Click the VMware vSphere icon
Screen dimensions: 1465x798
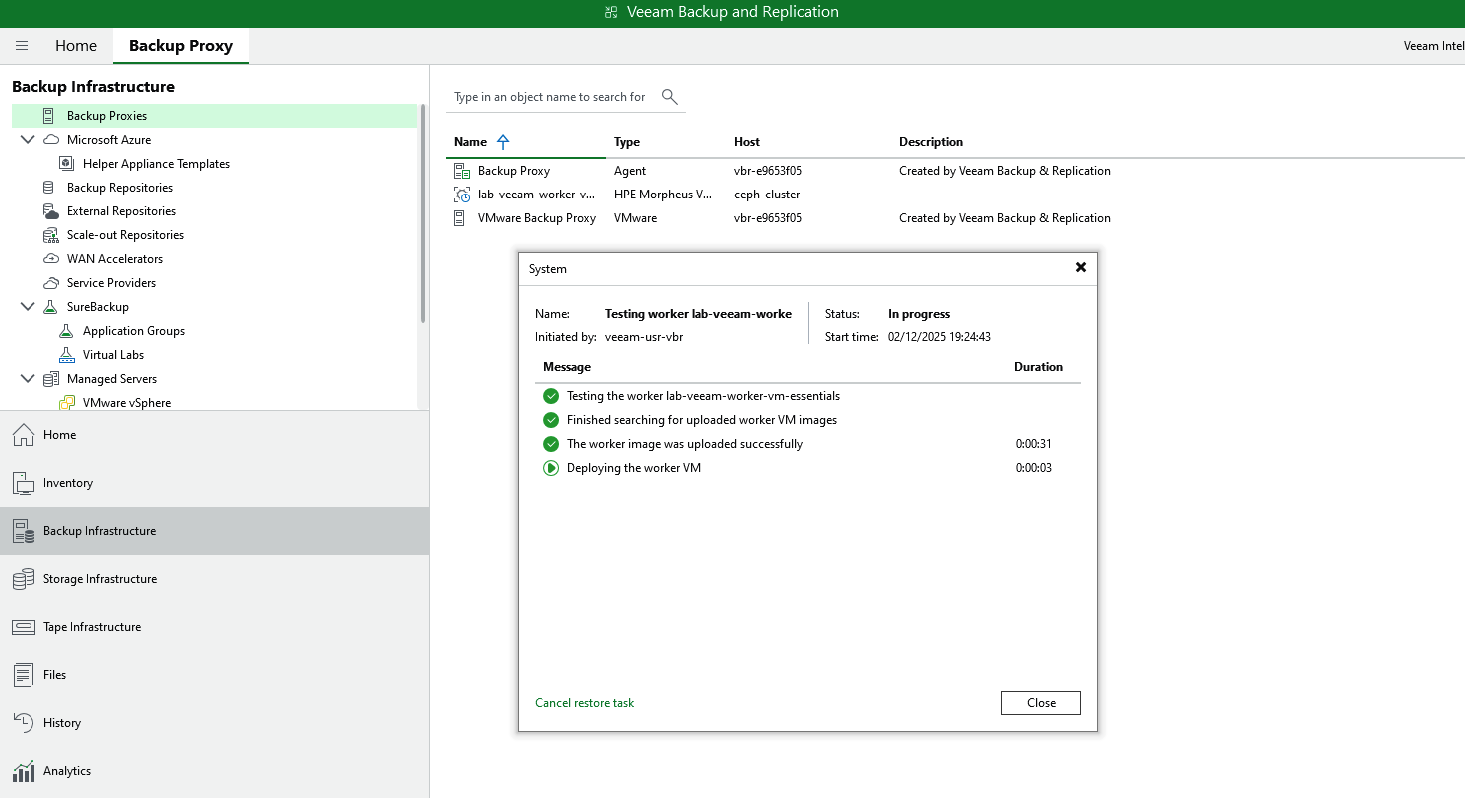coord(67,403)
